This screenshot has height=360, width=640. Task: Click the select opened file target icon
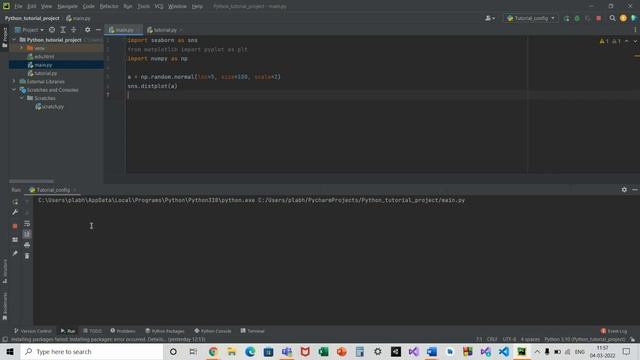(52, 30)
